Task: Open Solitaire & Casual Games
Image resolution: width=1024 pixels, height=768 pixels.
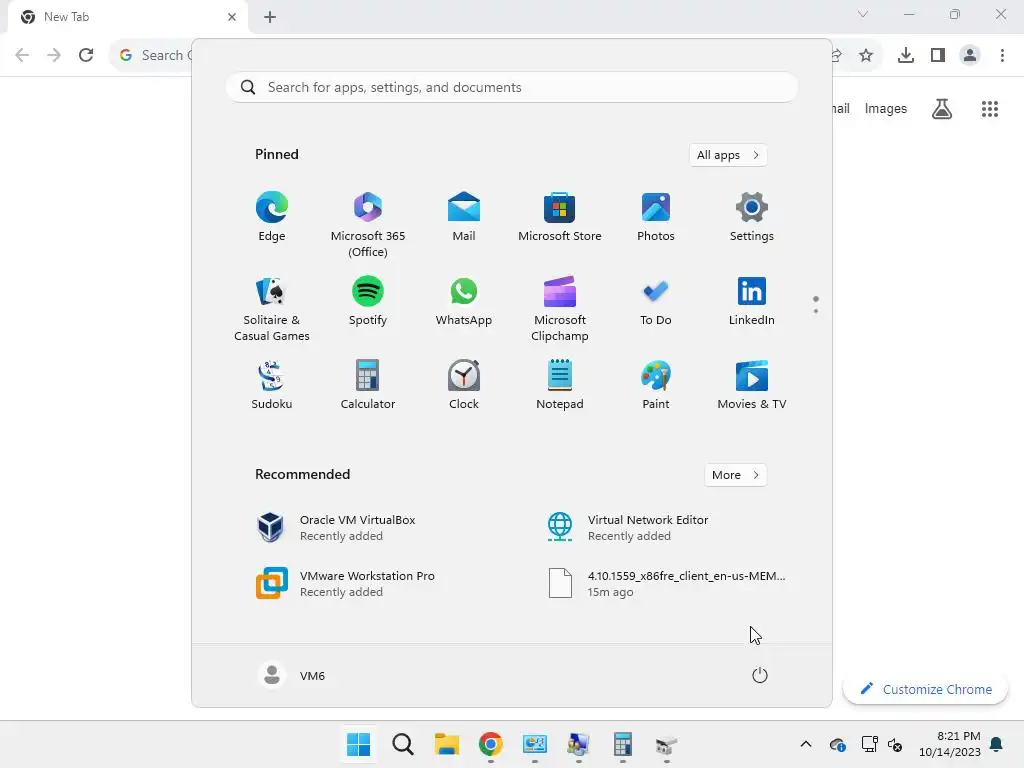Action: click(272, 308)
